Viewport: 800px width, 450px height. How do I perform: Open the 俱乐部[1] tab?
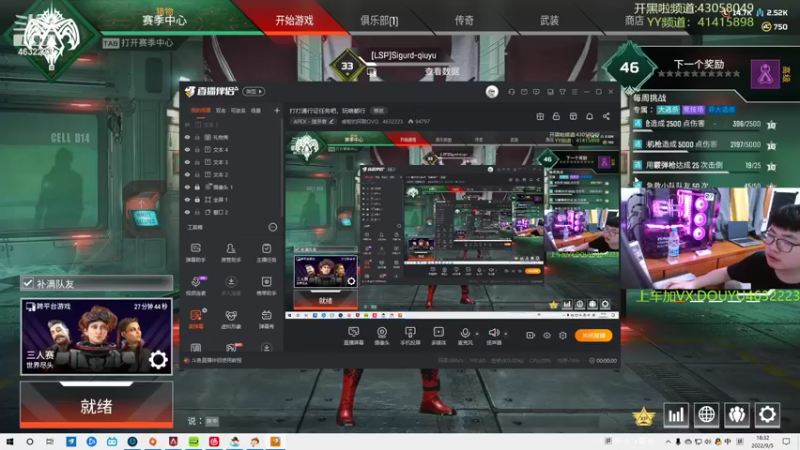379,21
